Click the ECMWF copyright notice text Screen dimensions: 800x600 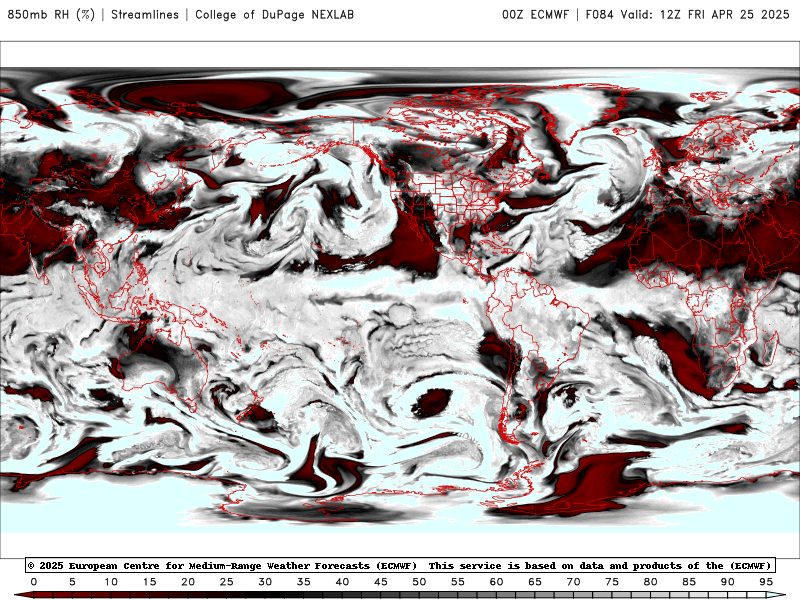pyautogui.click(x=399, y=565)
